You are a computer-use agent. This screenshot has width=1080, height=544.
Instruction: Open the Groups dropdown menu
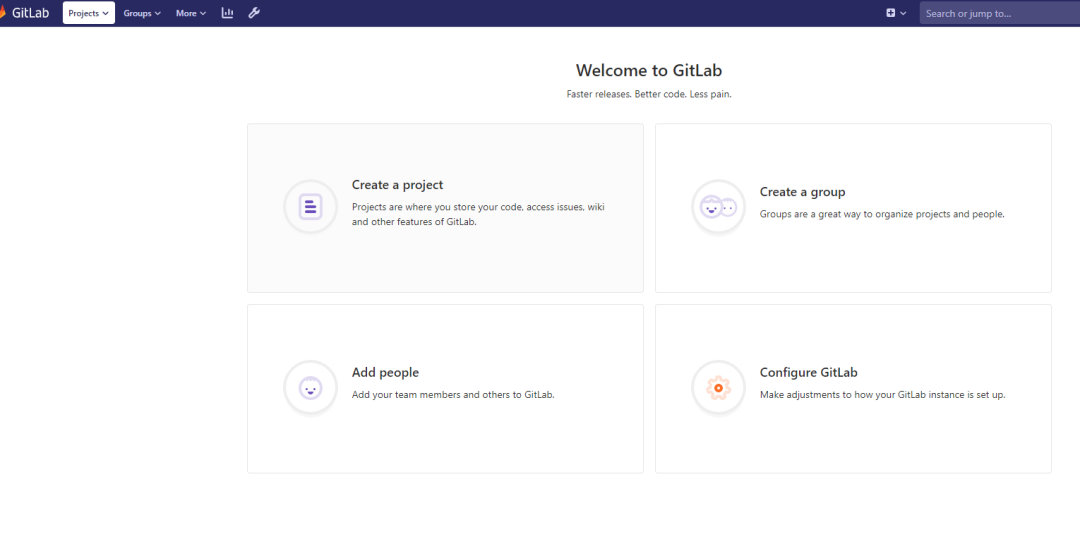[142, 13]
